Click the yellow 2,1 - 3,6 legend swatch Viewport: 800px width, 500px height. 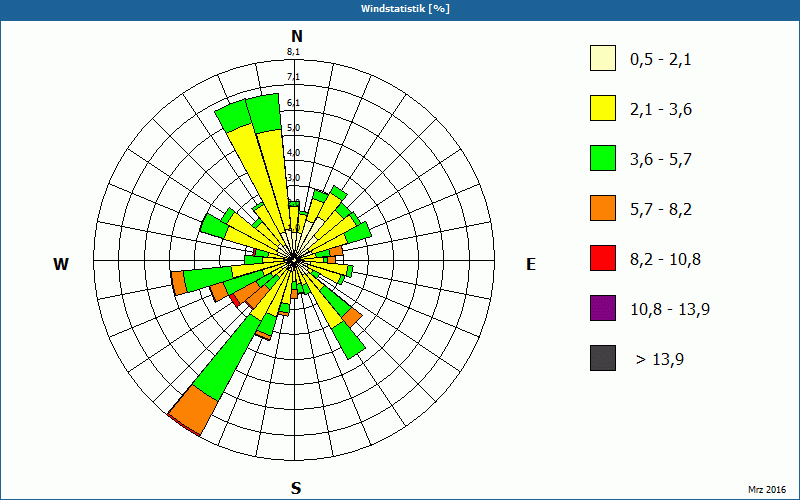(603, 108)
